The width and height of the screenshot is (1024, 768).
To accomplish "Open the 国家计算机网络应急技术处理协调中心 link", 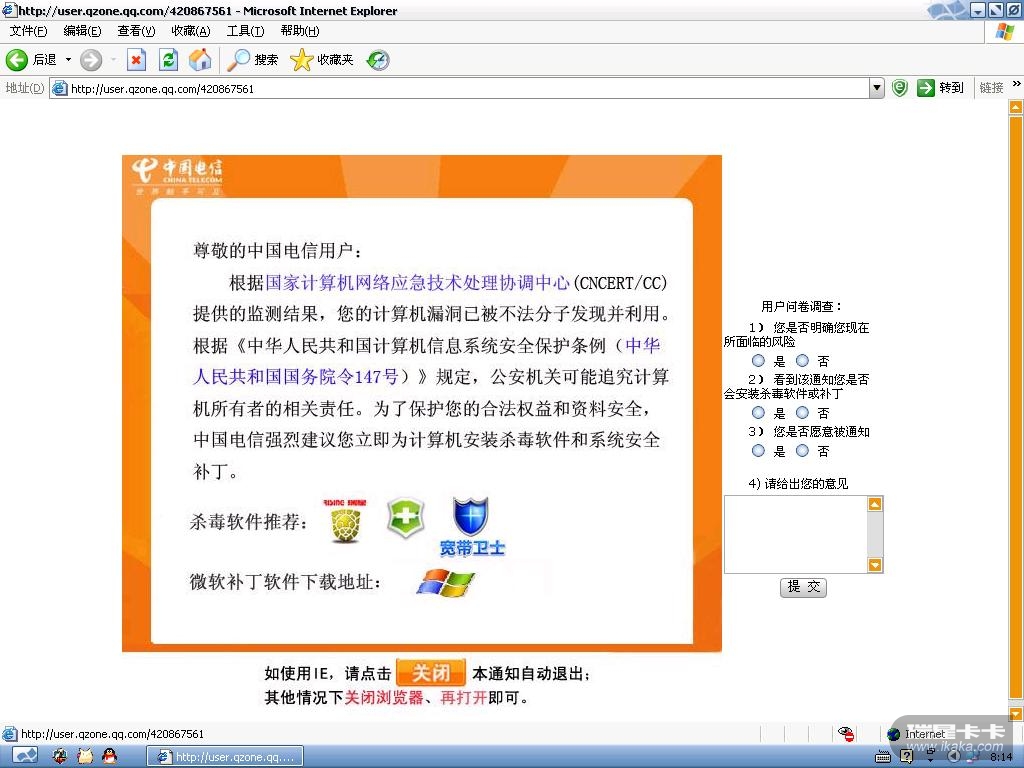I will pyautogui.click(x=417, y=283).
